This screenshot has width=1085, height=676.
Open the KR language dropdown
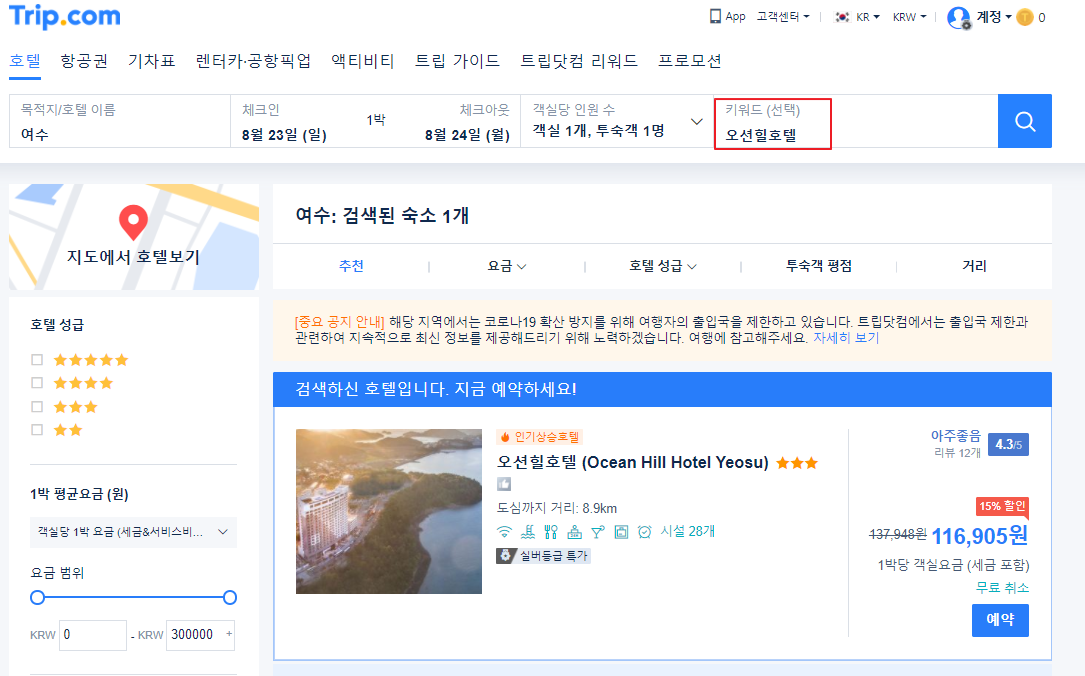click(x=867, y=17)
